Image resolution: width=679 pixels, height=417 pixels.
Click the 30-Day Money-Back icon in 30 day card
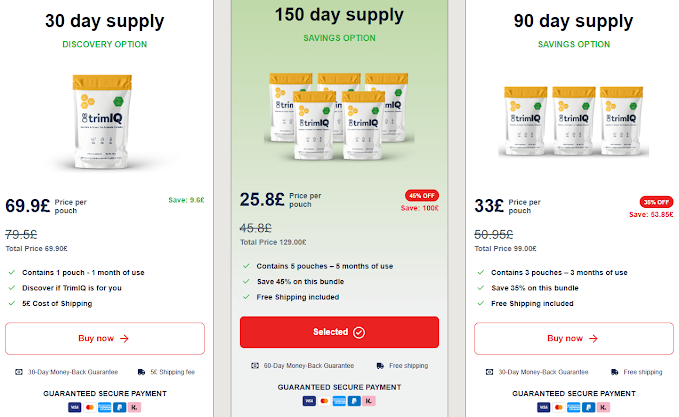pos(22,372)
